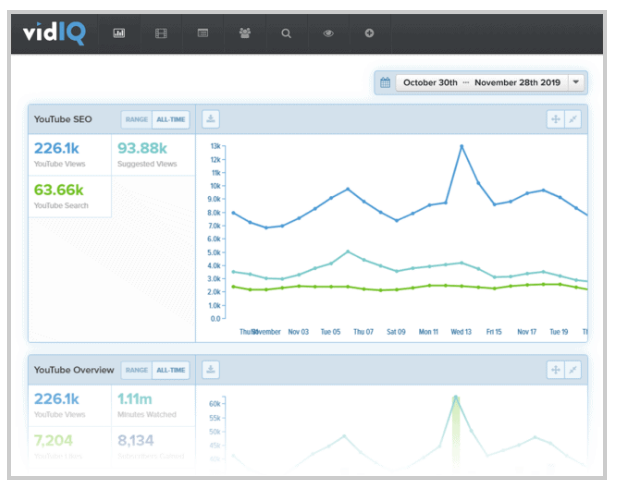Click the YouTube SEO panel title
Viewport: 618px width, 487px height.
(63, 119)
